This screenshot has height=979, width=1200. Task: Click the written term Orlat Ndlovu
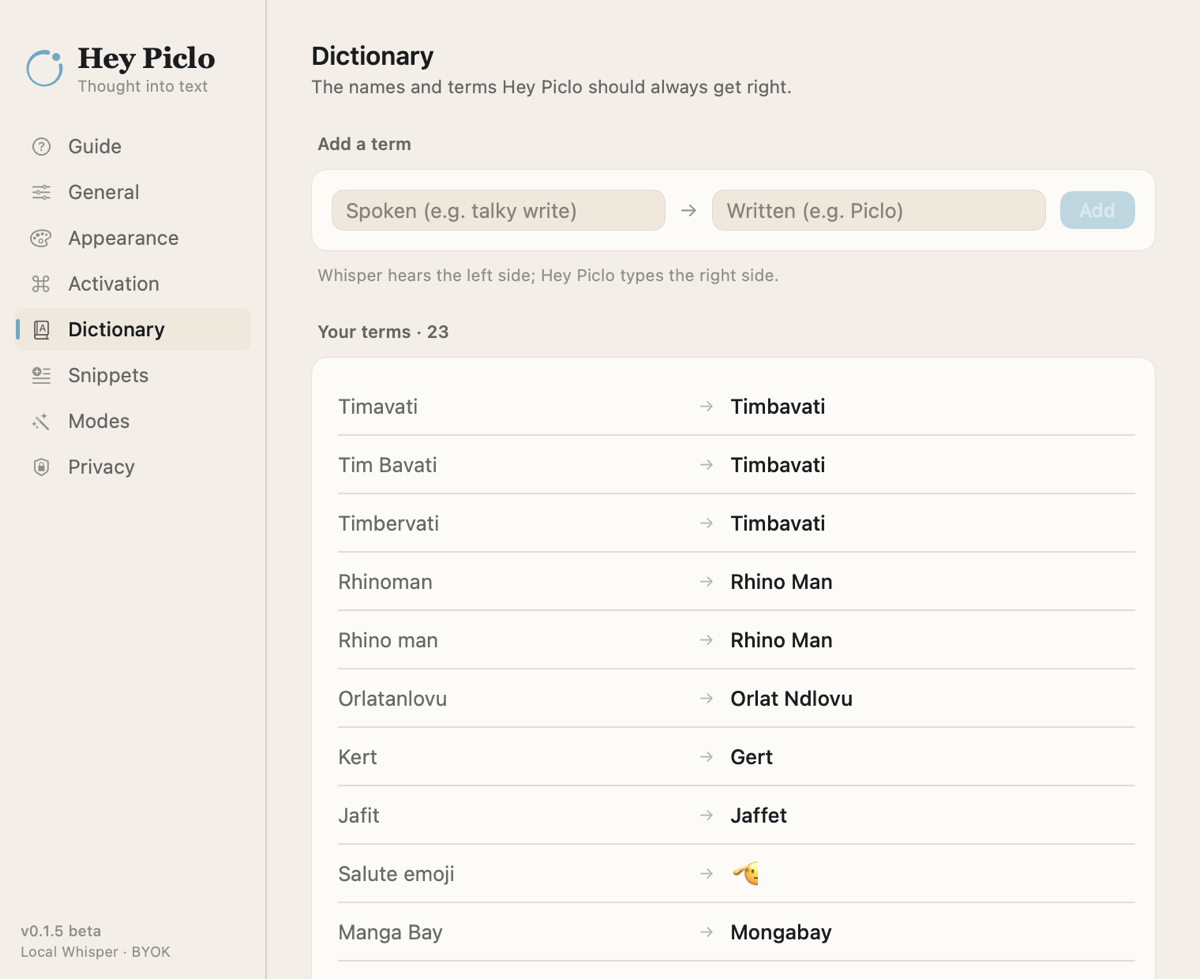(791, 699)
